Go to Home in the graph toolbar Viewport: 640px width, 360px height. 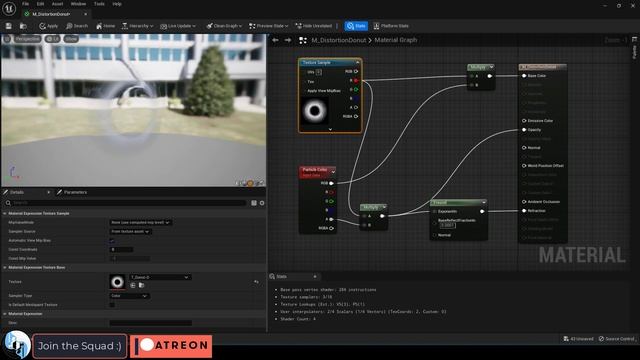pyautogui.click(x=105, y=26)
